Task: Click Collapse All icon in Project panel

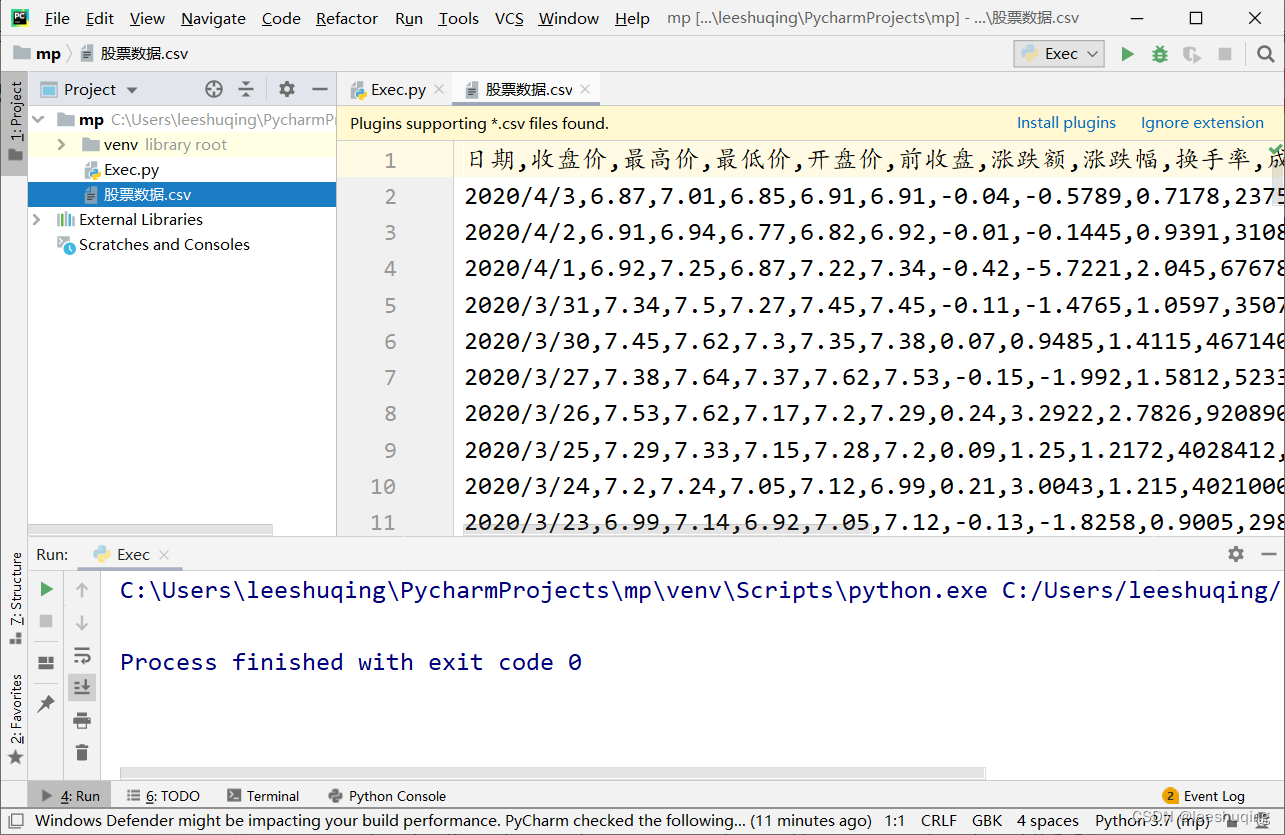Action: click(x=246, y=89)
